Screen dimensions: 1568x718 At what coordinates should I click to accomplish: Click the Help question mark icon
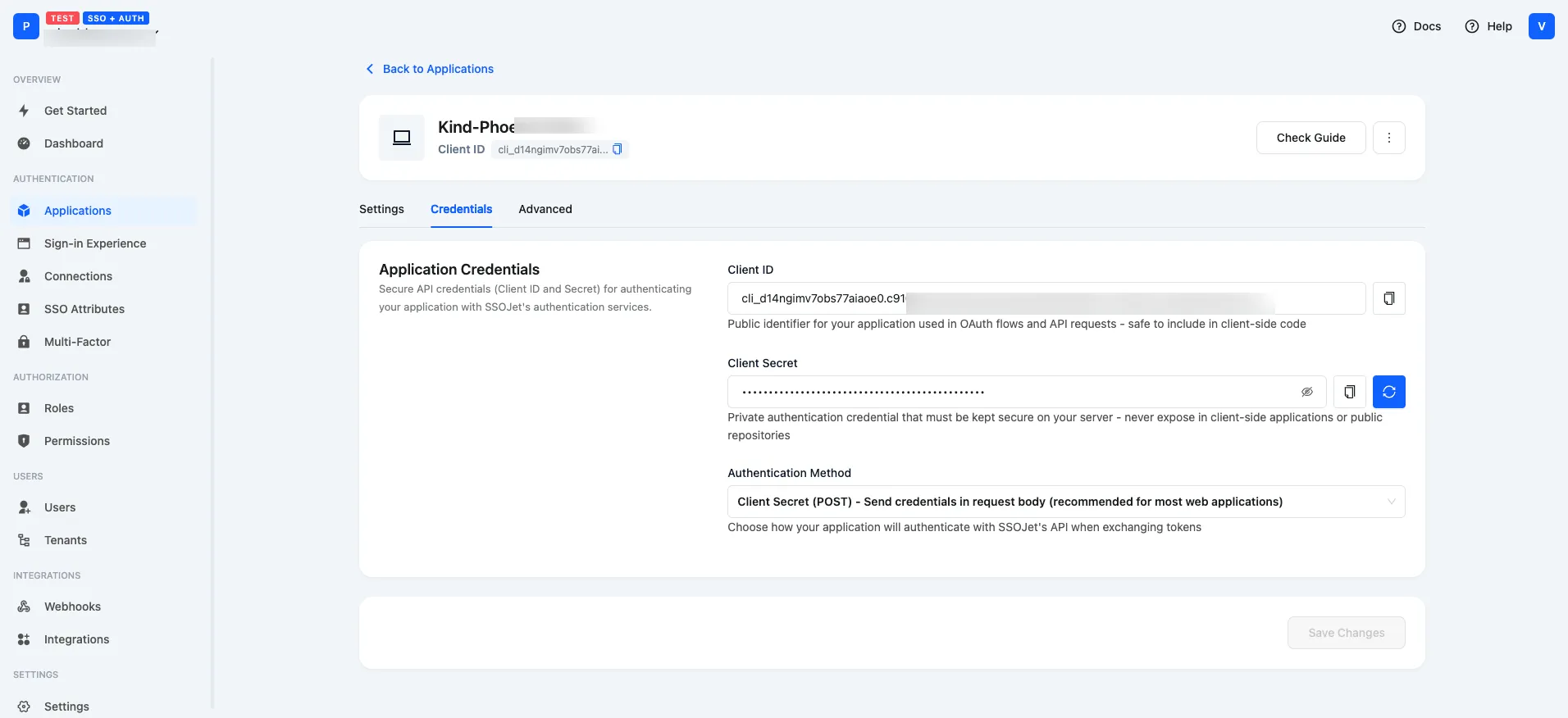coord(1472,26)
